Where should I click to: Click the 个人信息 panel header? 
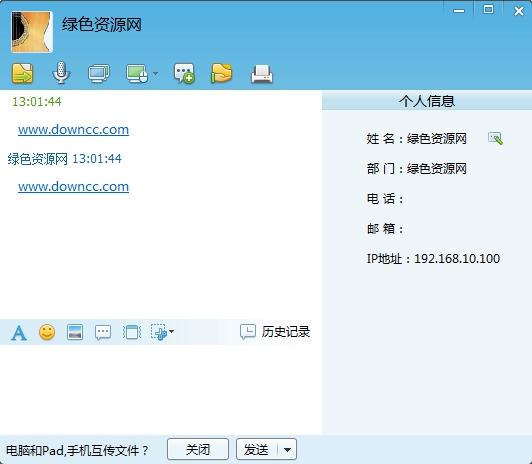427,101
